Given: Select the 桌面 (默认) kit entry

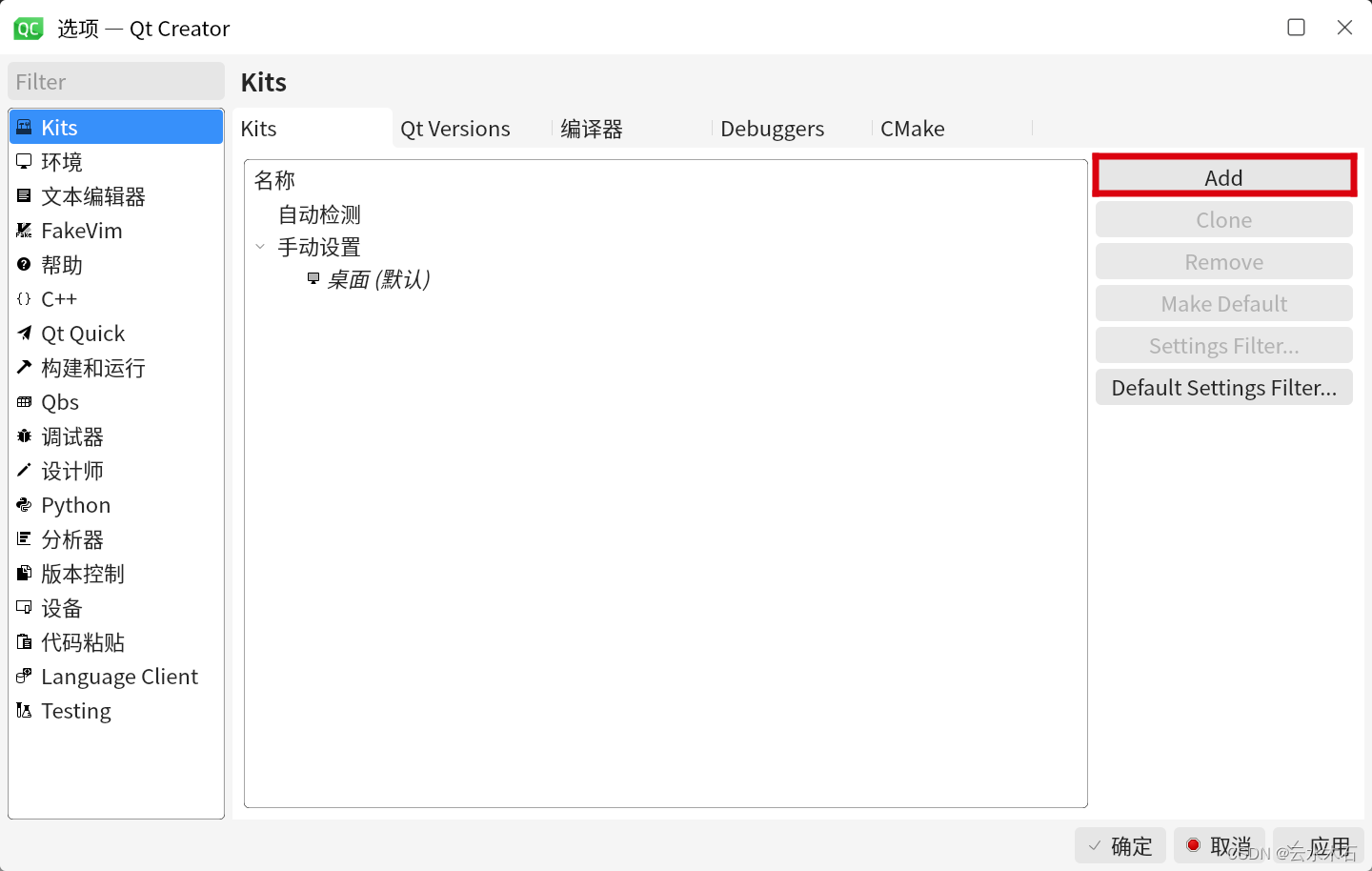Looking at the screenshot, I should click(378, 279).
